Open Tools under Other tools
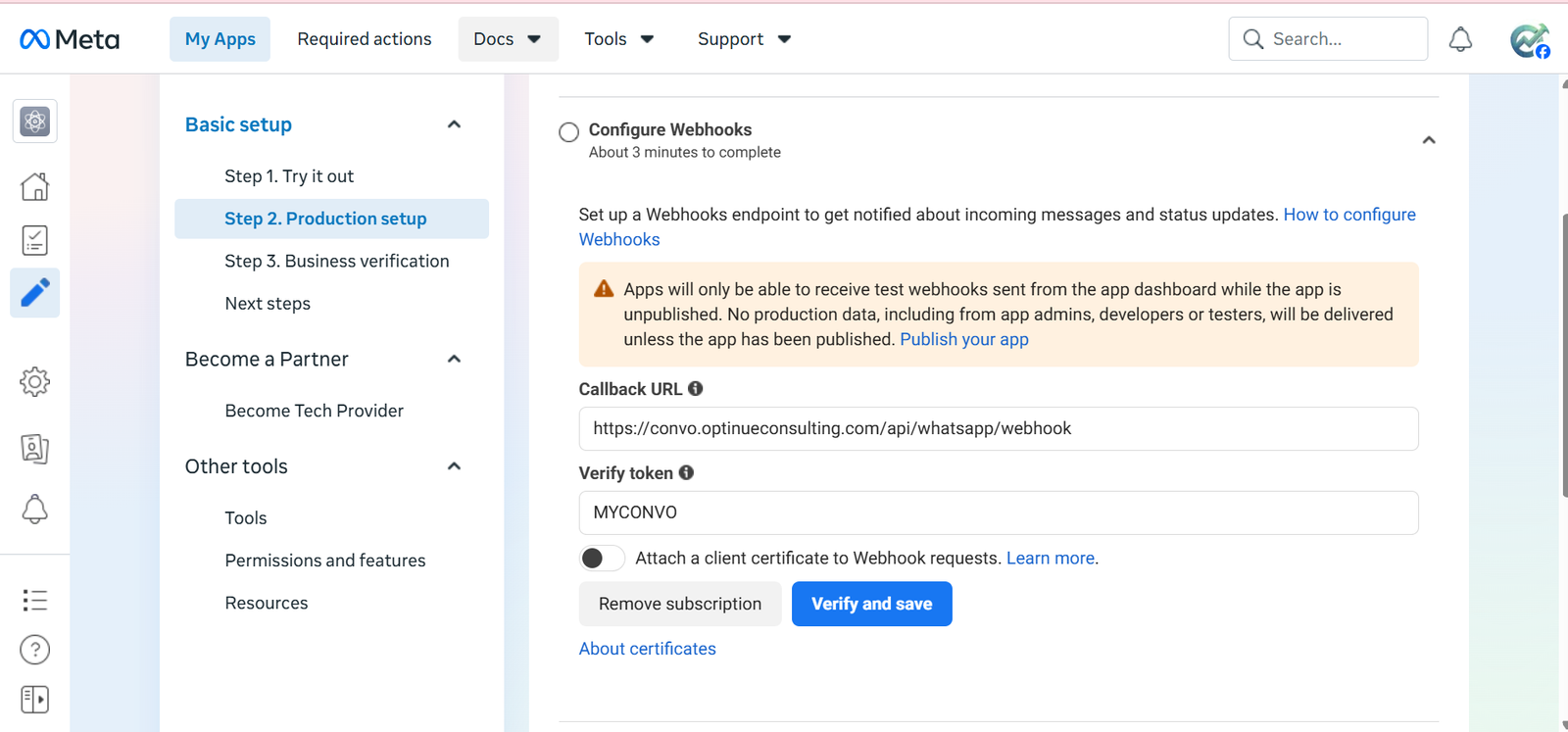 click(x=246, y=518)
